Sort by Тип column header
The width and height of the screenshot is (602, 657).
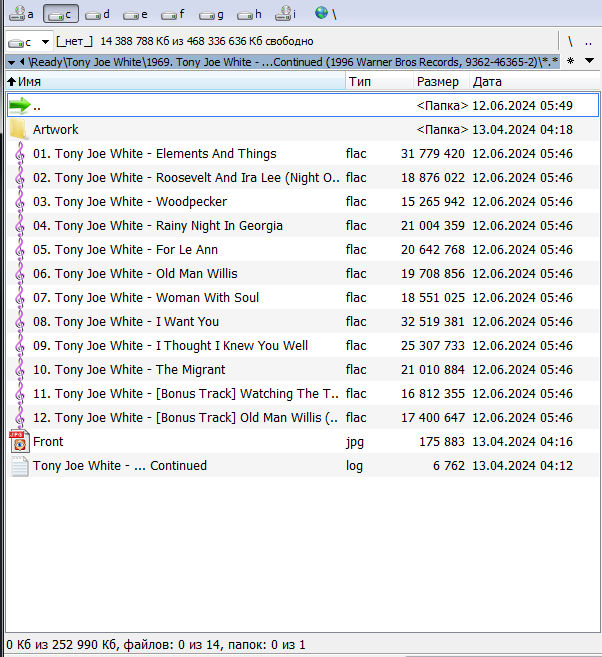pos(380,81)
